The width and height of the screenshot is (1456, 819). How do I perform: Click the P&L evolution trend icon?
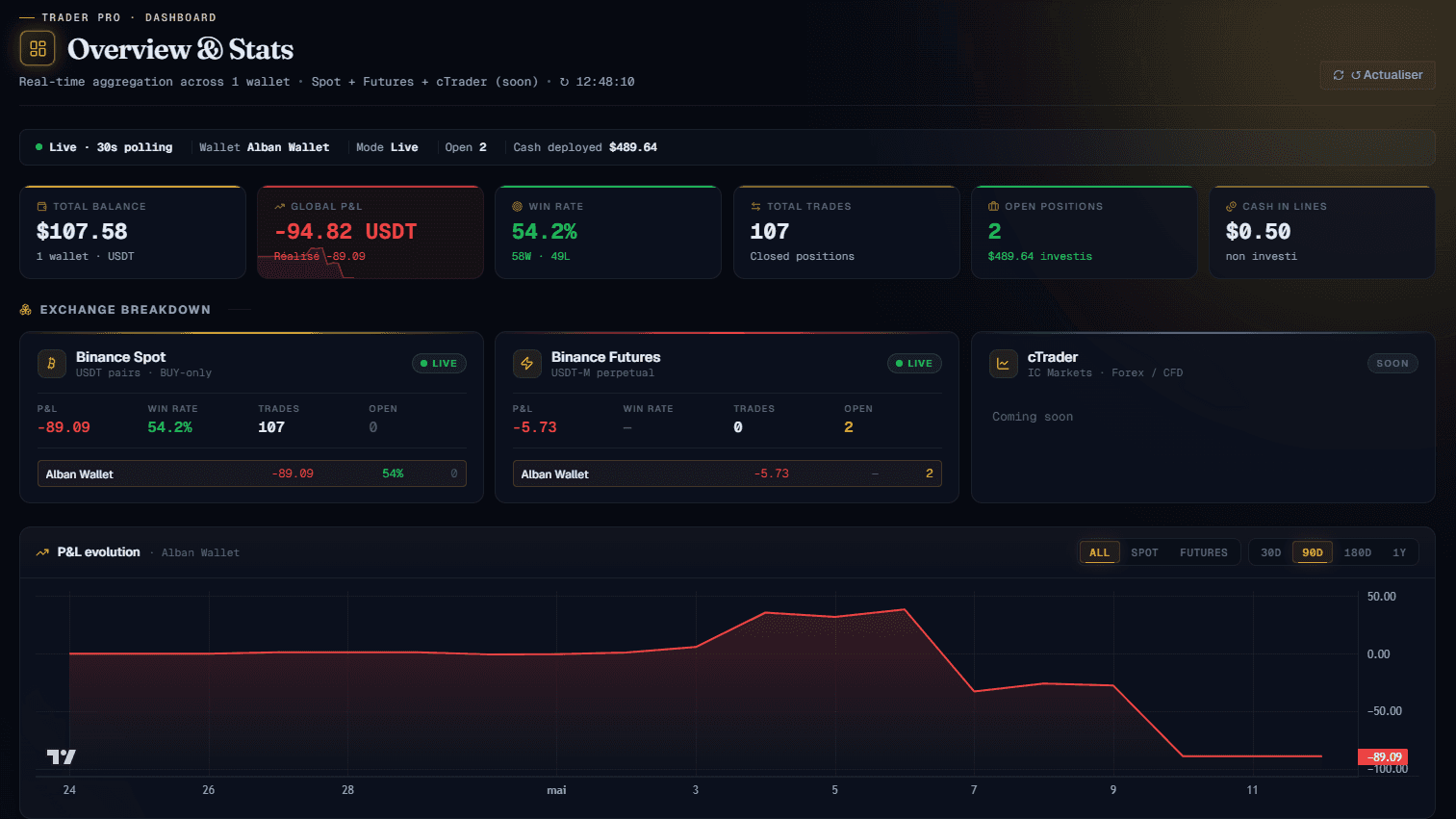42,552
